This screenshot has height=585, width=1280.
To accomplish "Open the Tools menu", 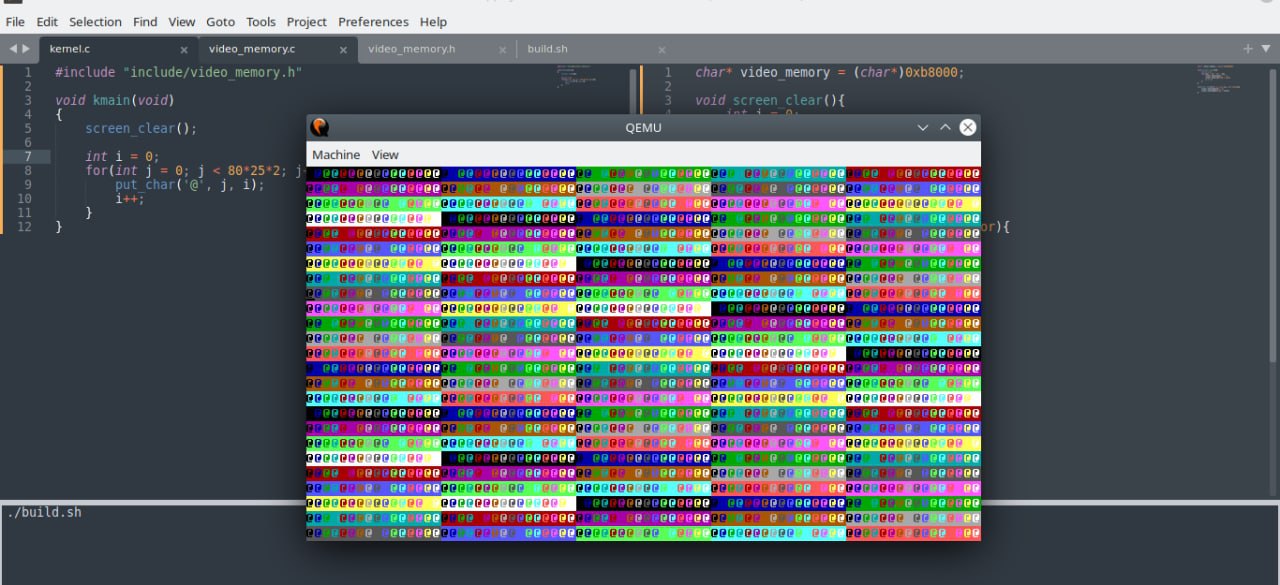I will click(x=261, y=21).
